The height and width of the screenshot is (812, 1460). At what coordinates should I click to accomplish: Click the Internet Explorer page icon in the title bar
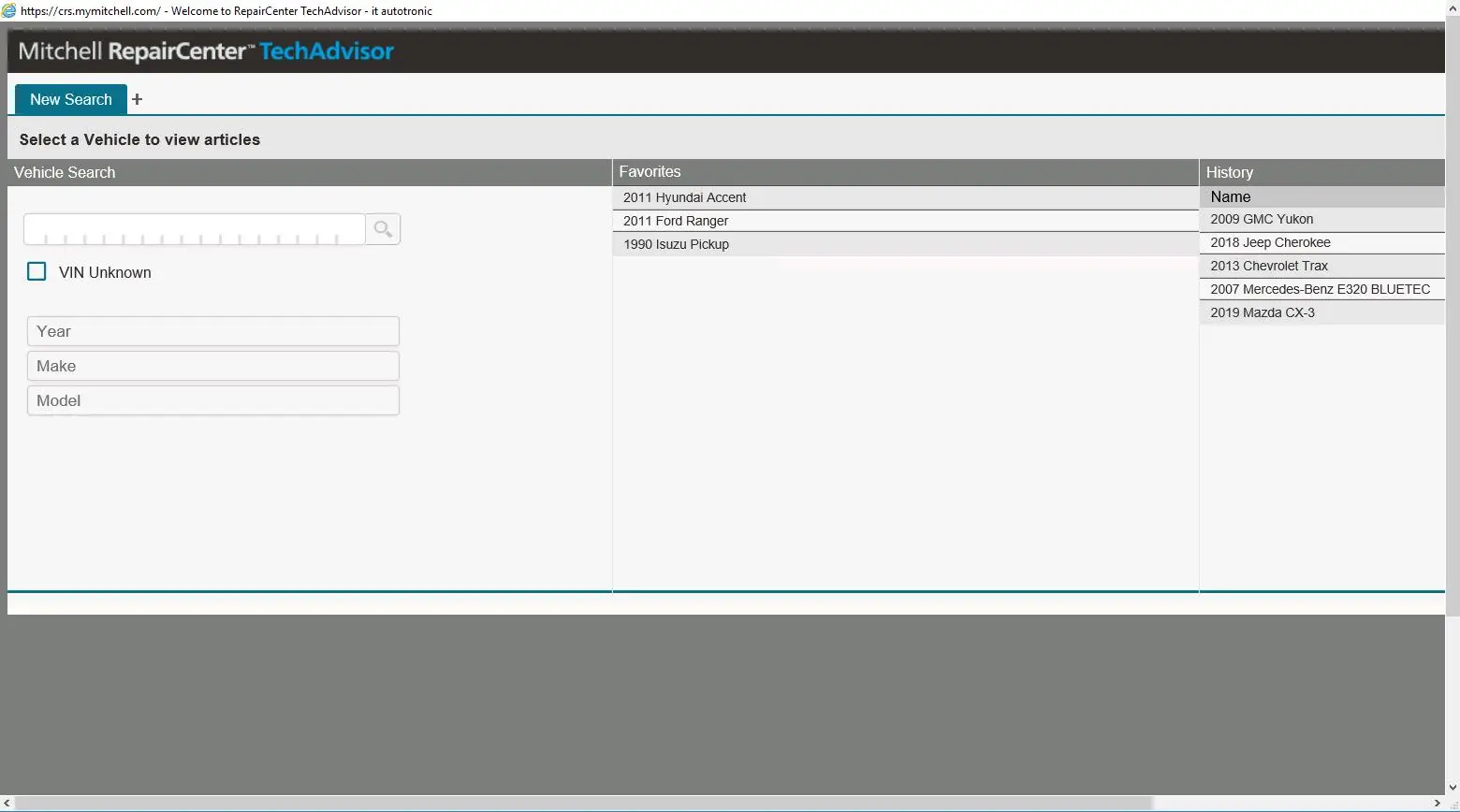tap(9, 10)
